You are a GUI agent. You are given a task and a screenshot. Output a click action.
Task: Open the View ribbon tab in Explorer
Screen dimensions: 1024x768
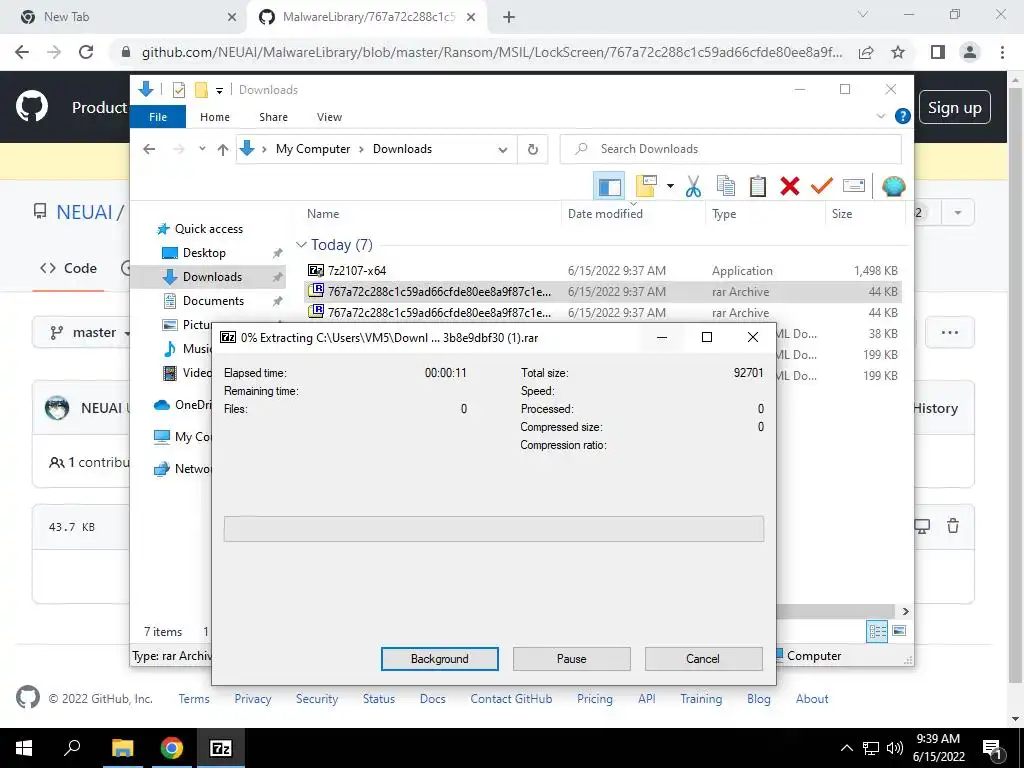(x=329, y=117)
